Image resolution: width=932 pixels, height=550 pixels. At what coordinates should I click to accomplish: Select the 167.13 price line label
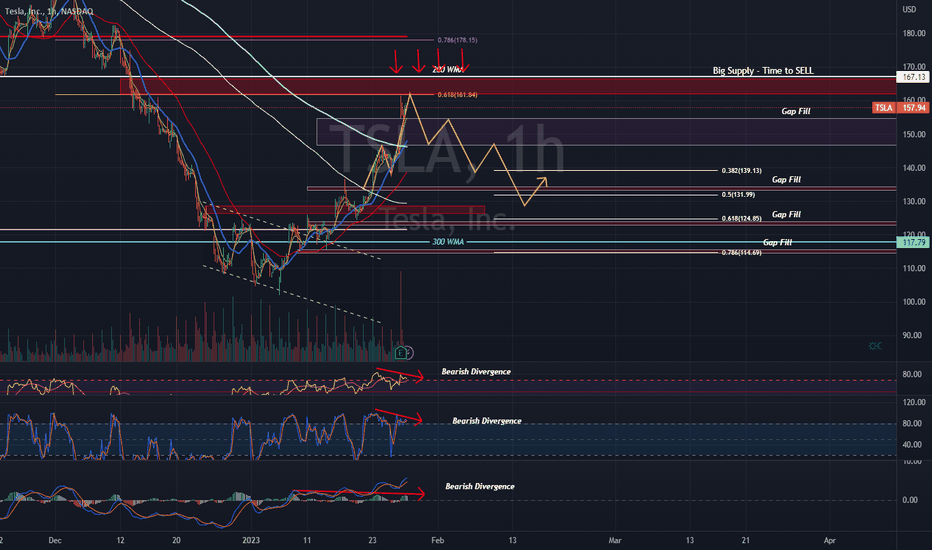(x=914, y=77)
